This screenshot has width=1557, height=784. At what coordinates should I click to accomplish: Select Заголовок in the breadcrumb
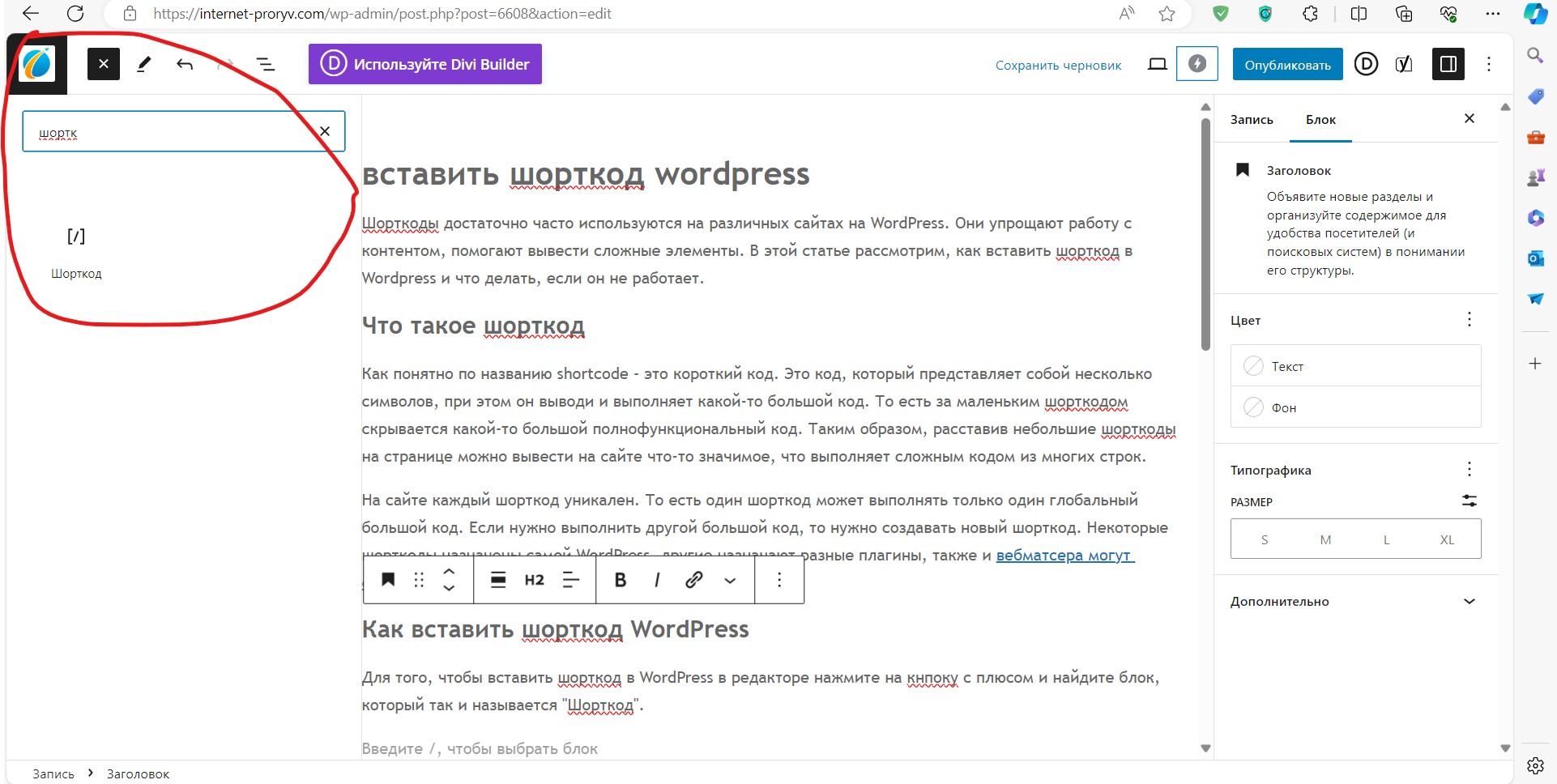[x=139, y=773]
